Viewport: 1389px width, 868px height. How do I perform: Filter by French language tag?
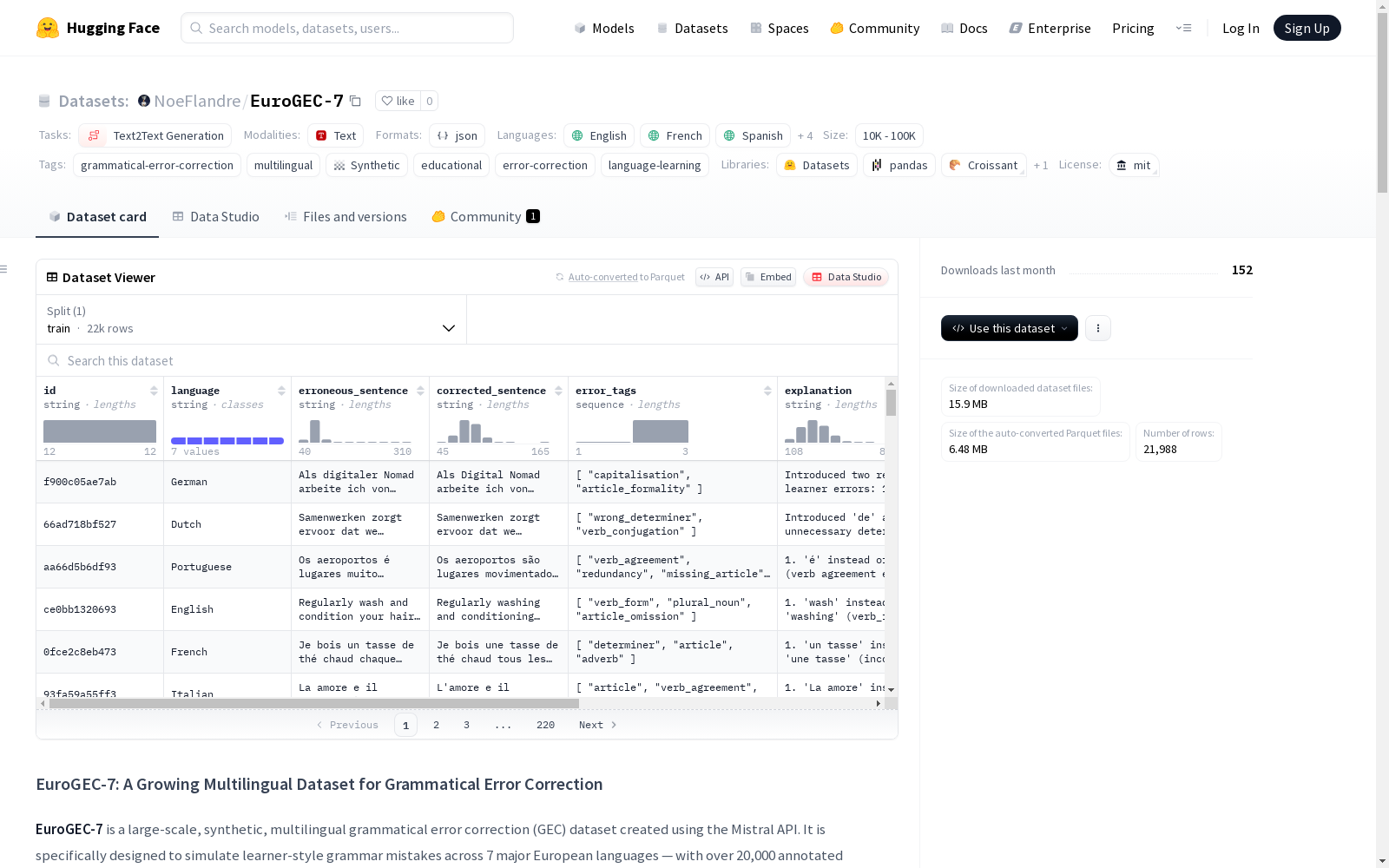(675, 135)
